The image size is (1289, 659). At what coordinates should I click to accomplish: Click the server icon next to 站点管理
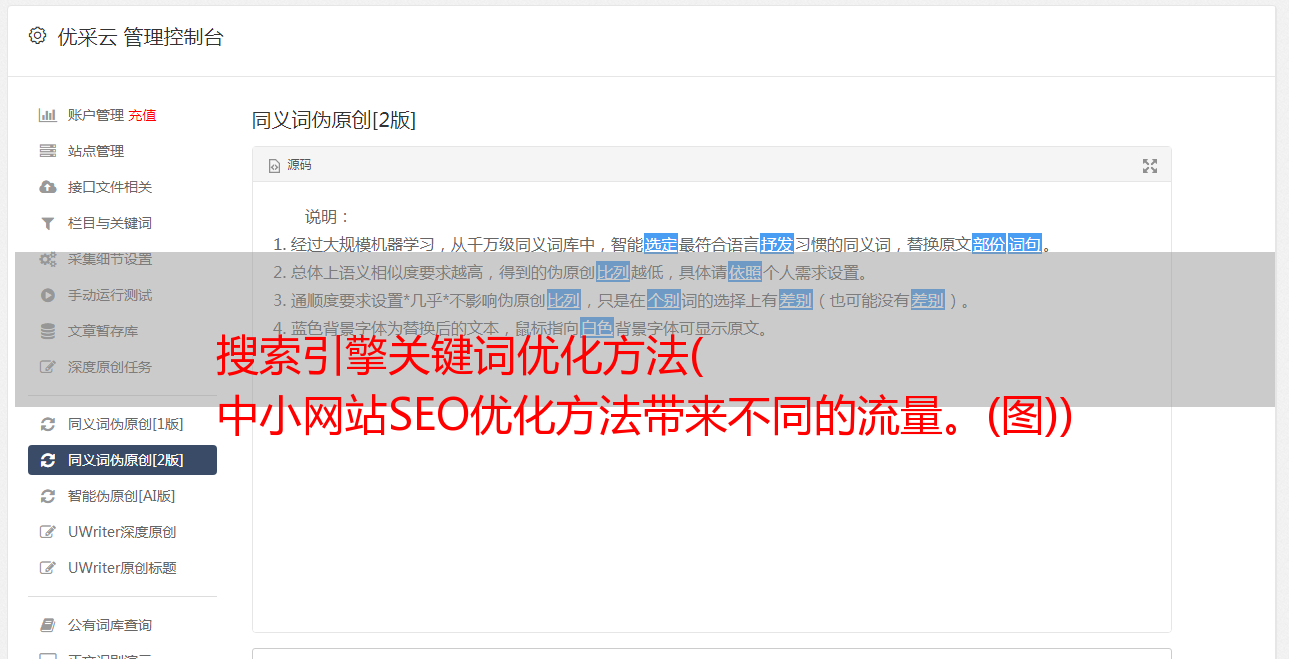(x=47, y=151)
